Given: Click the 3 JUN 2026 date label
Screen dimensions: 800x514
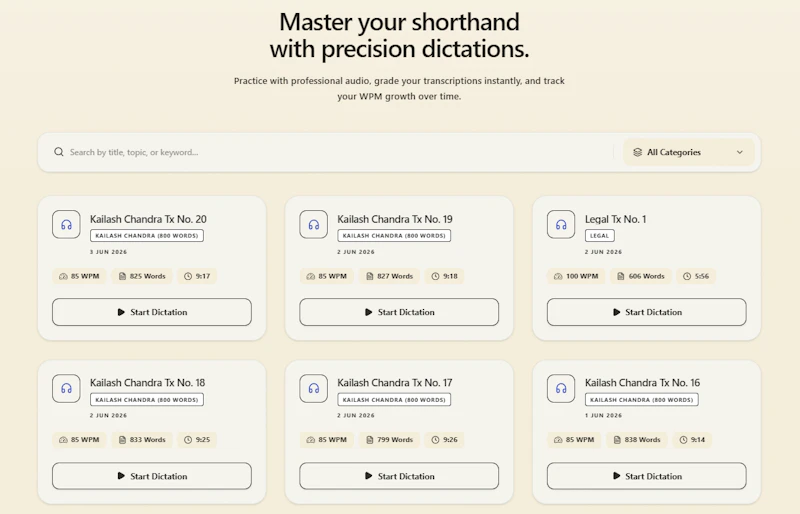Looking at the screenshot, I should point(109,252).
